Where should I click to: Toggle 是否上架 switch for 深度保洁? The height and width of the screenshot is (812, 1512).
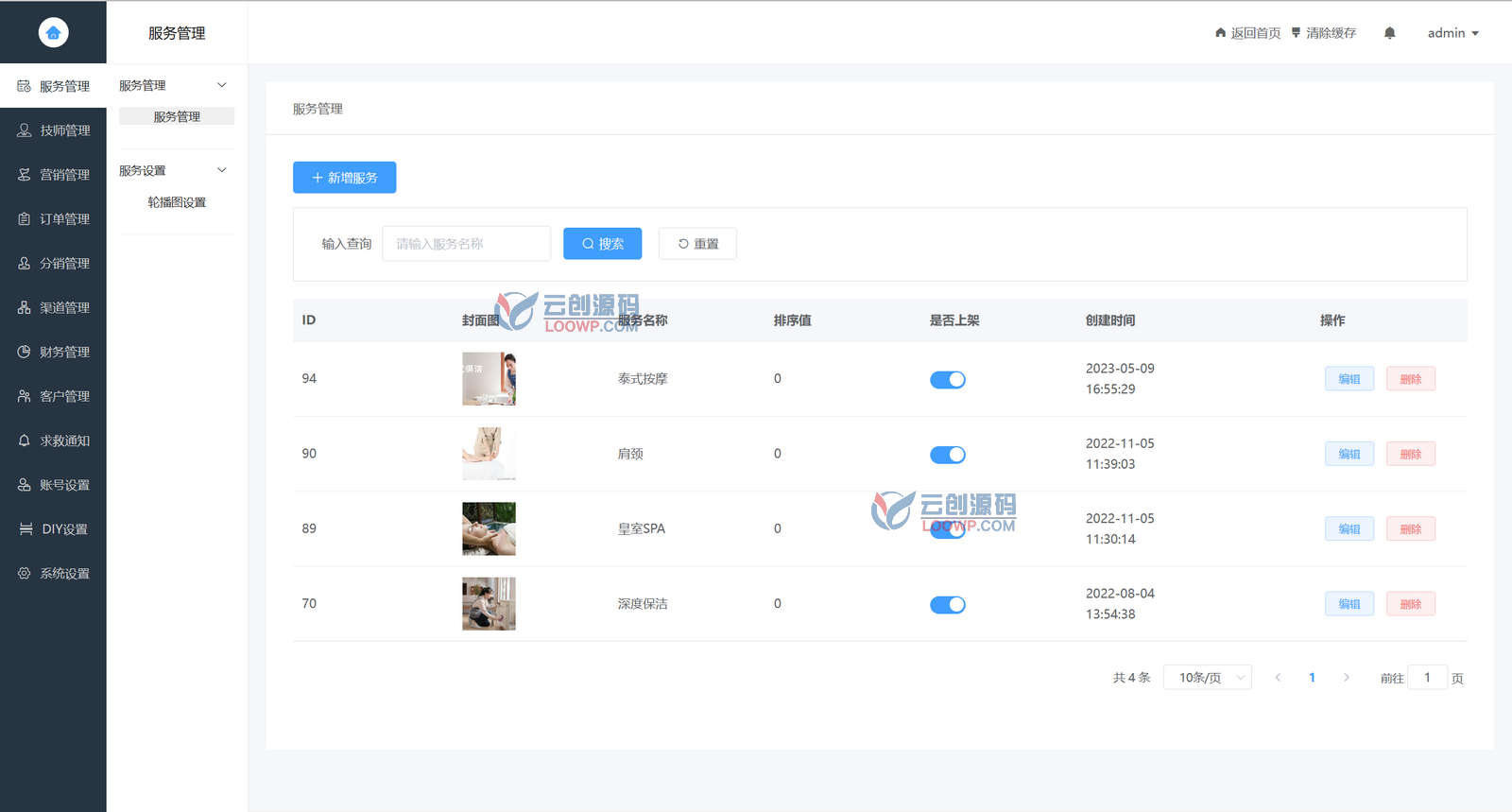pyautogui.click(x=948, y=605)
